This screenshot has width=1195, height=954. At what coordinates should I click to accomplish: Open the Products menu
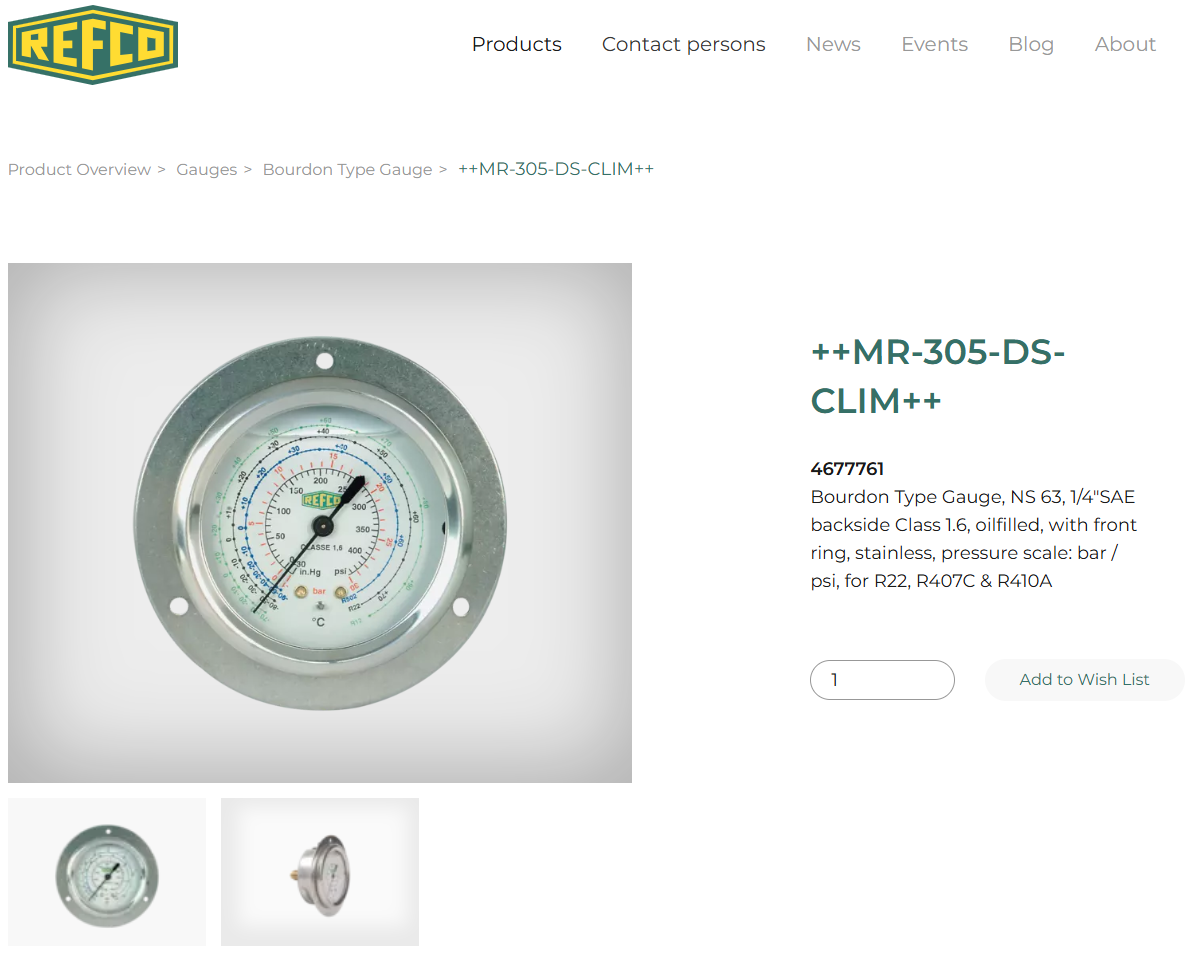coord(517,44)
